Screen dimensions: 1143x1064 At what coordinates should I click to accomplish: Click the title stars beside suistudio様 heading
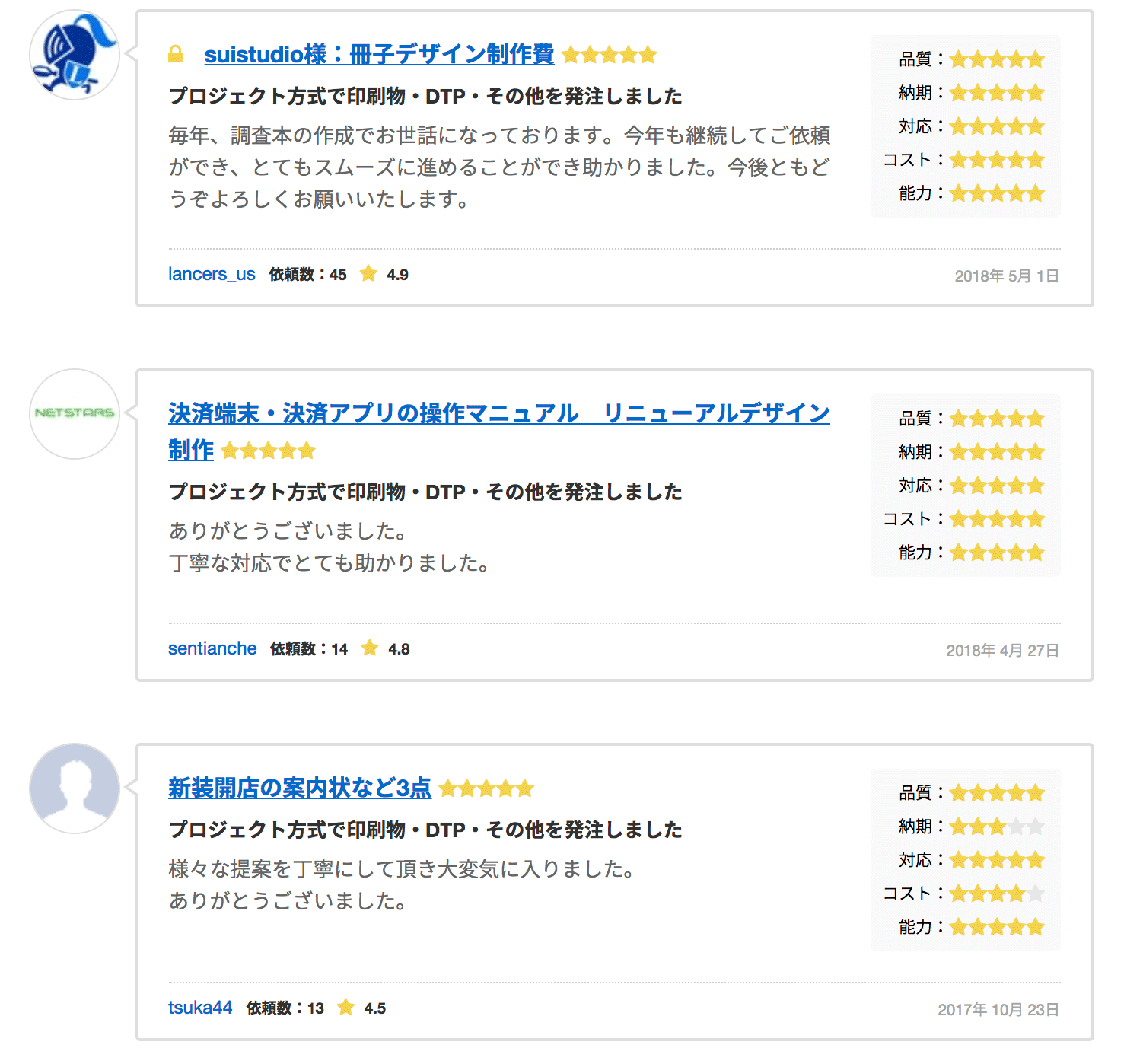point(610,55)
